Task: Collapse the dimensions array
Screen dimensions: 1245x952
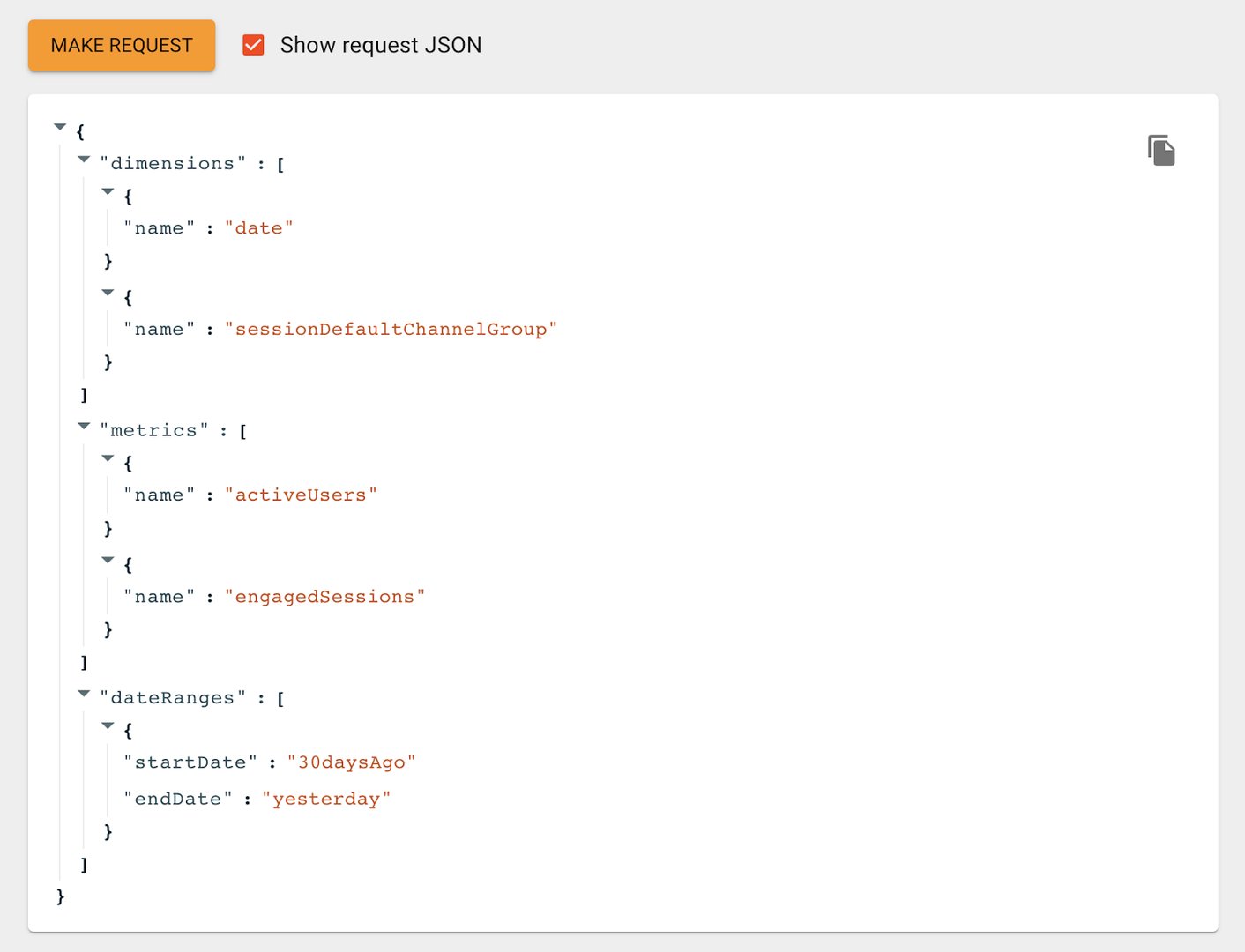Action: pos(84,159)
